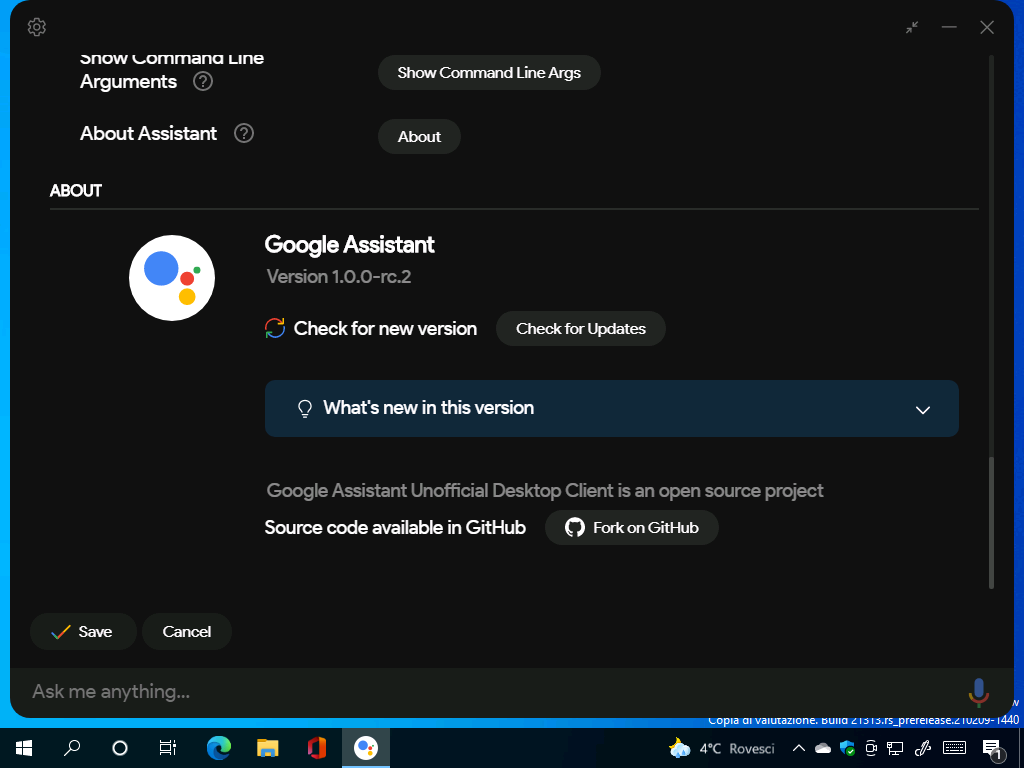Click the 'About Assistant' label

point(148,133)
